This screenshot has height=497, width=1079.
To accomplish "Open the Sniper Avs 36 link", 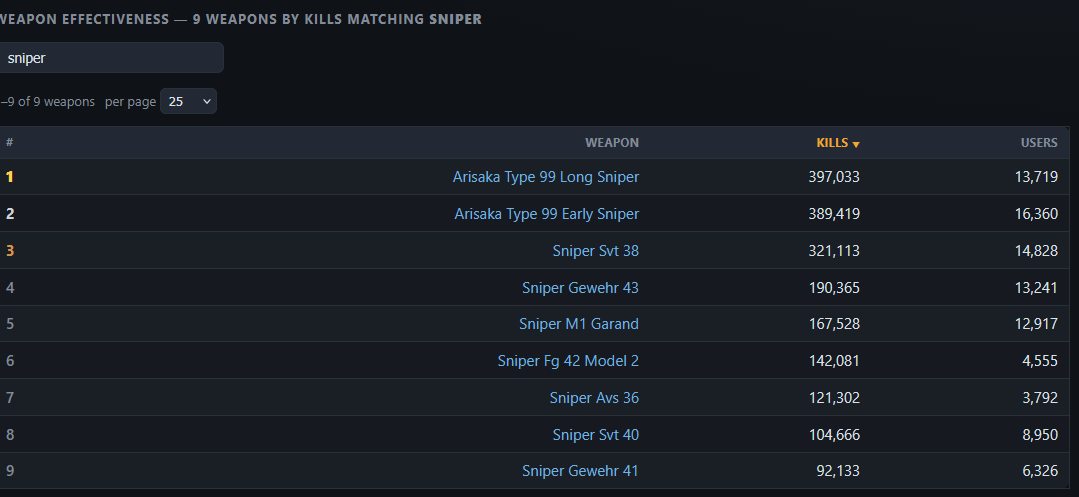I will (594, 398).
